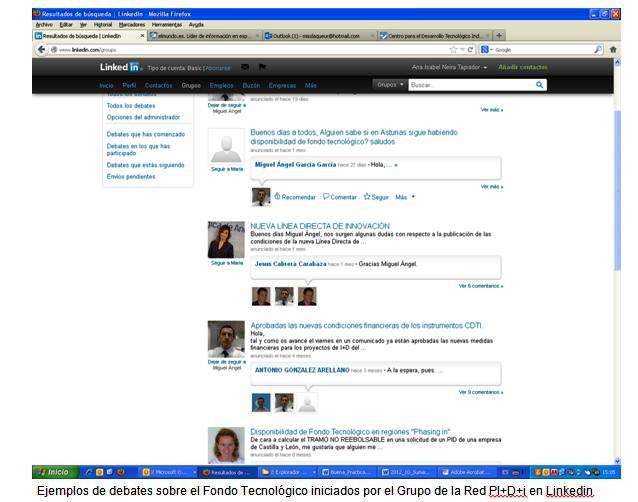Screen dimensions: 638x502
Task: Go to Buzón in LinkedIn navigation
Action: point(251,85)
